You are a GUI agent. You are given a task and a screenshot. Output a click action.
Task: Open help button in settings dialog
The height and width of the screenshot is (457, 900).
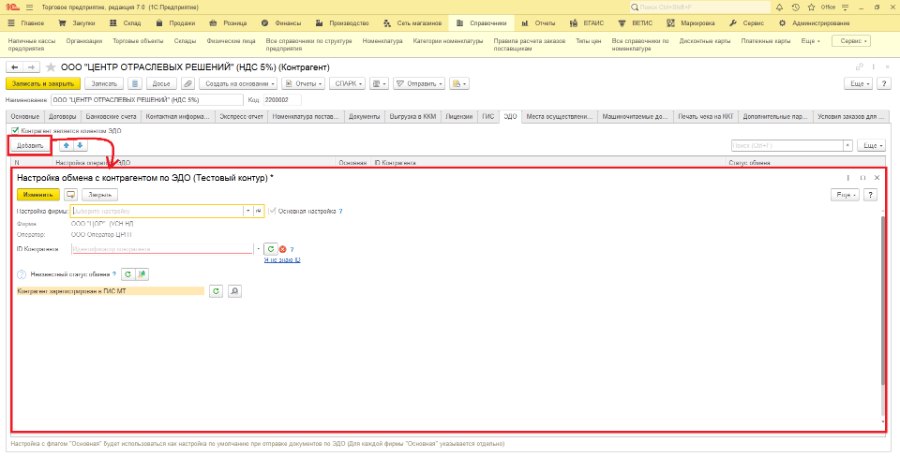pyautogui.click(x=871, y=195)
